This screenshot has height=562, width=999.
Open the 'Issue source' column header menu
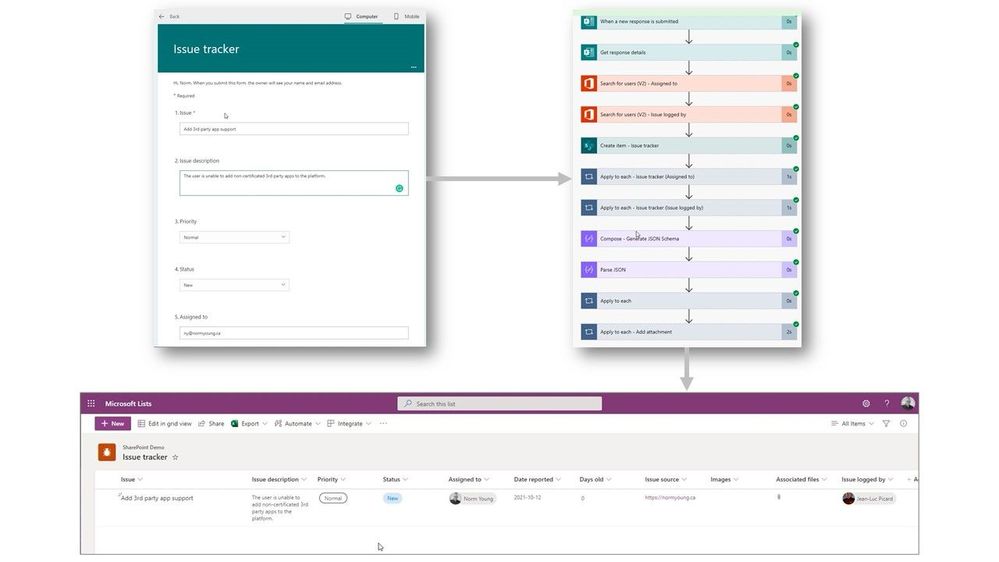pyautogui.click(x=666, y=479)
